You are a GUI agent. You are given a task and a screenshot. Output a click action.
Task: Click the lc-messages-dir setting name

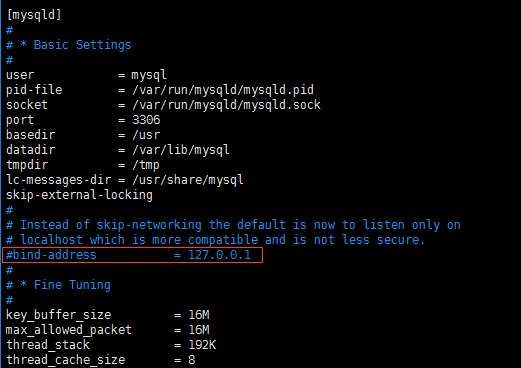tap(58, 180)
